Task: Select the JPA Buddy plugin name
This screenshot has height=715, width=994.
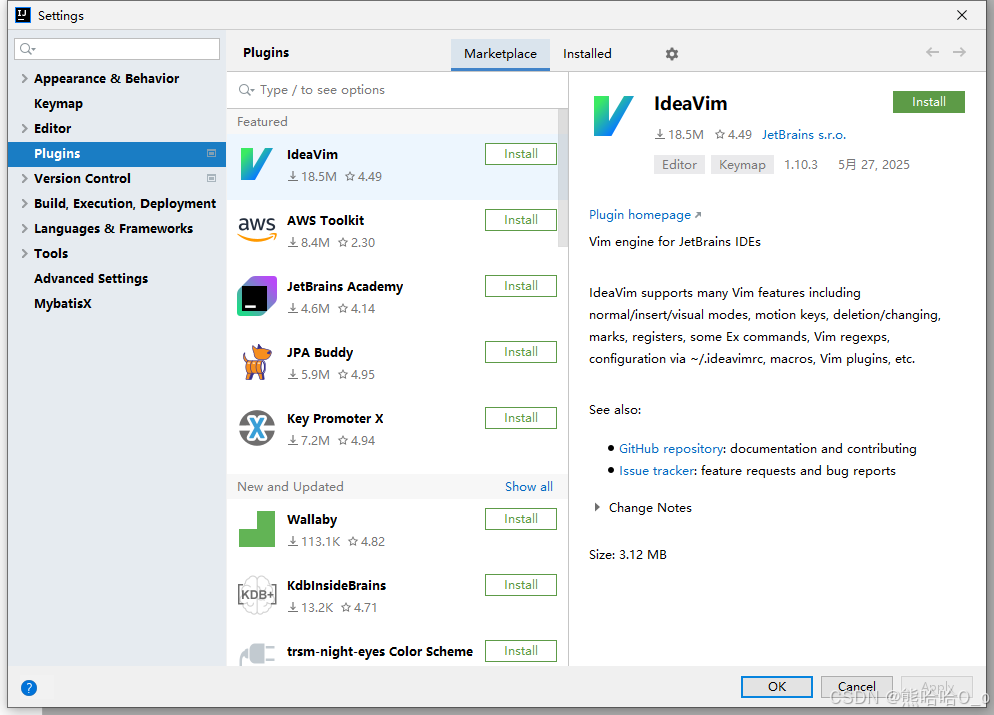Action: pos(320,352)
